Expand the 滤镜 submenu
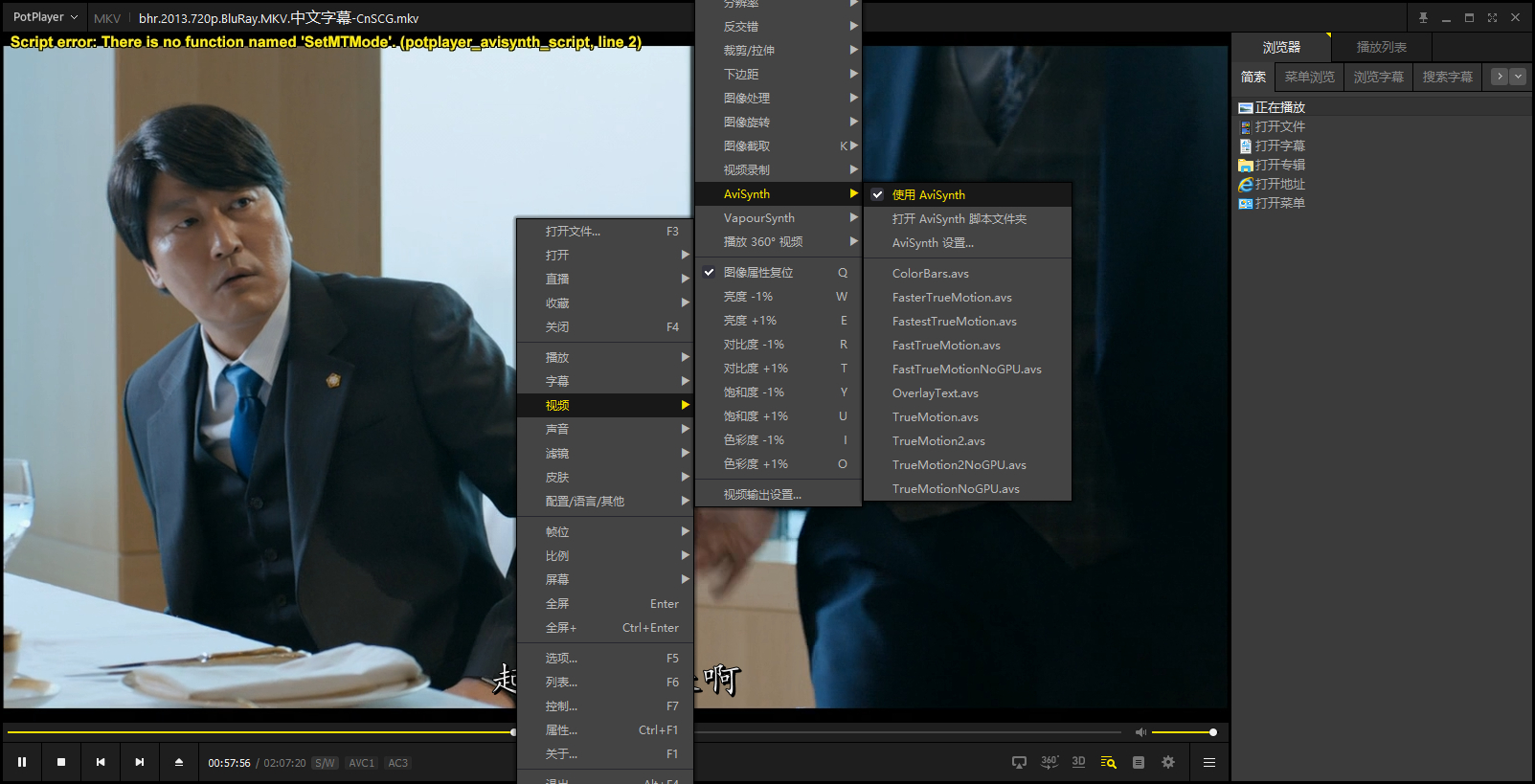The width and height of the screenshot is (1535, 784). pos(604,453)
